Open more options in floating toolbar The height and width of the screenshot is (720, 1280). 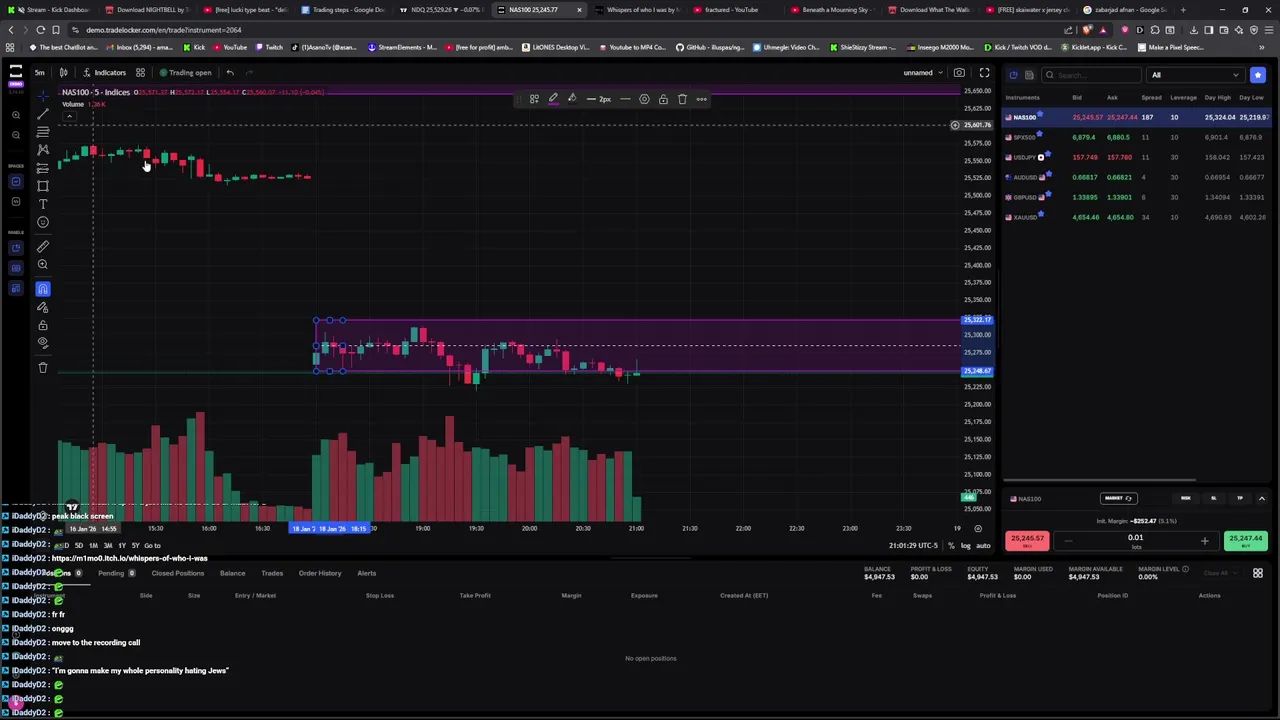tap(701, 99)
